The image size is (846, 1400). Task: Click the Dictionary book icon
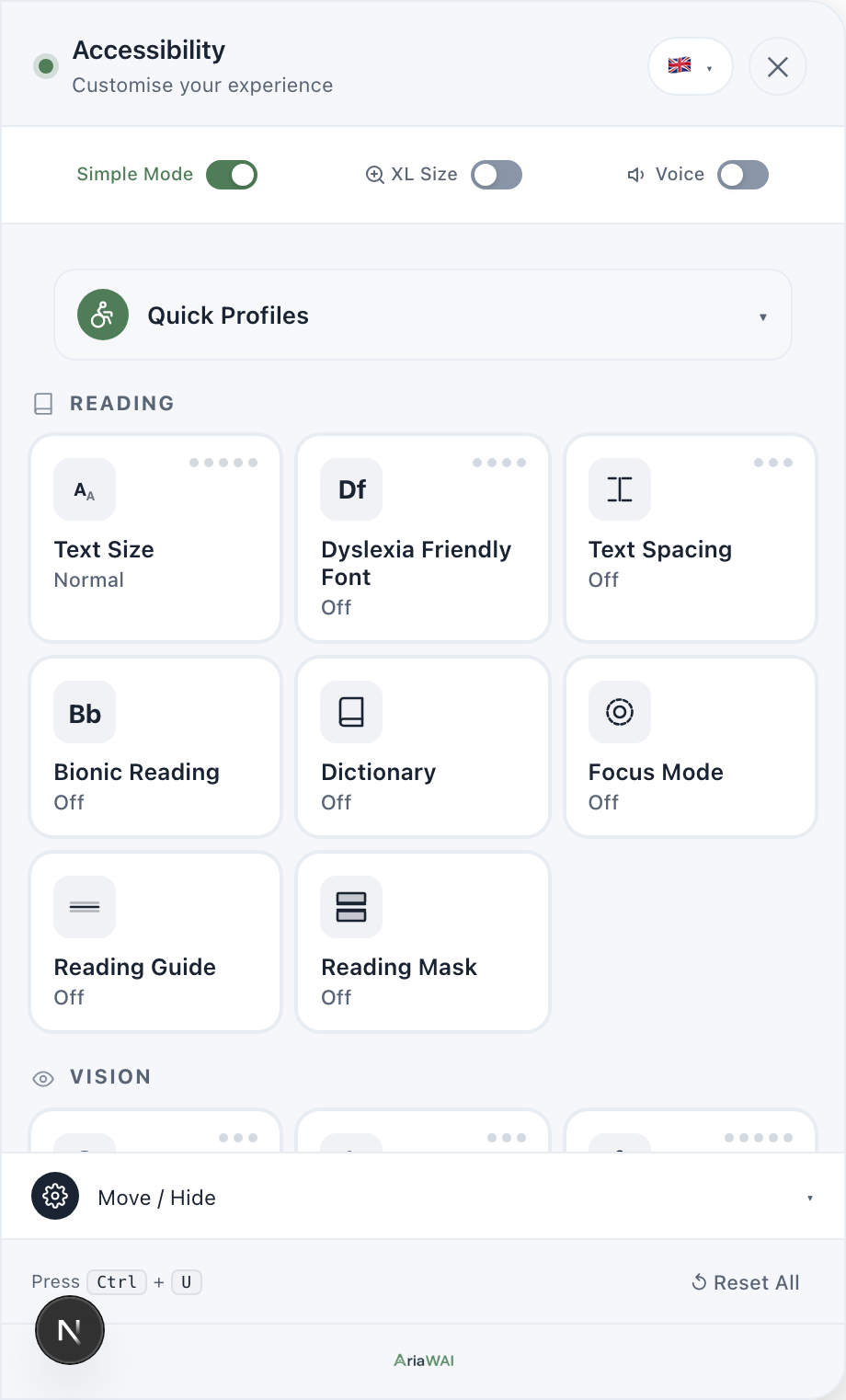pos(351,713)
